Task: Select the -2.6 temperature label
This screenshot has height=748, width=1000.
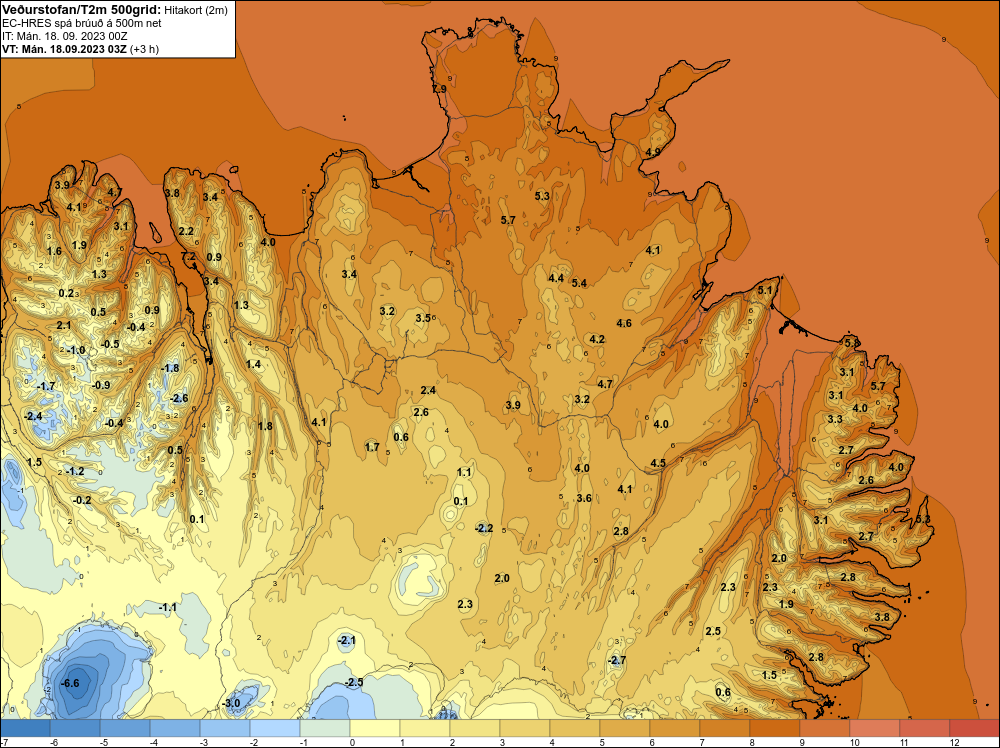Action: pos(179,398)
